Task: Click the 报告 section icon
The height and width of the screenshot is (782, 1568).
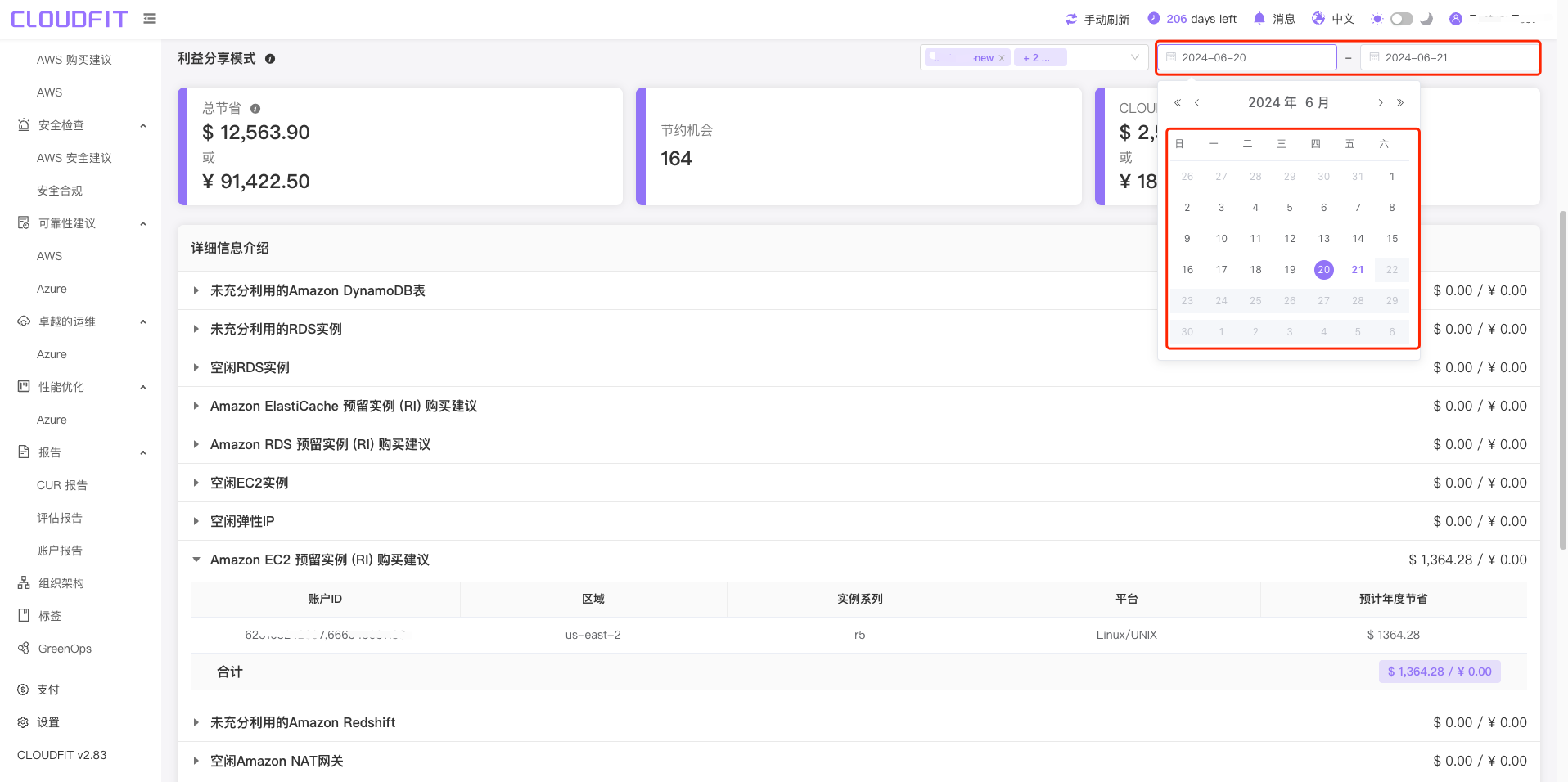Action: click(x=24, y=452)
